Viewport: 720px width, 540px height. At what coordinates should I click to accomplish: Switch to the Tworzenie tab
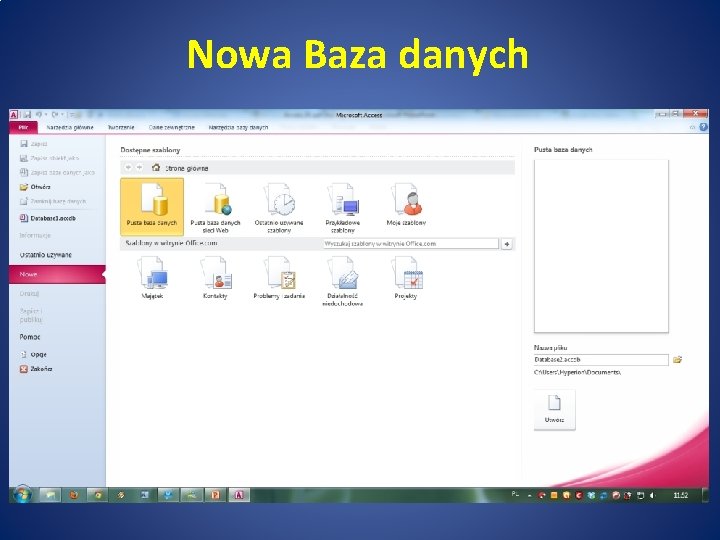click(x=121, y=127)
